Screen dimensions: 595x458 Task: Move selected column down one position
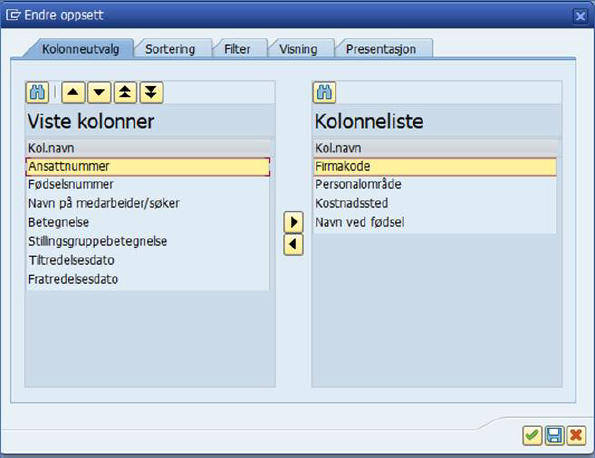(99, 92)
